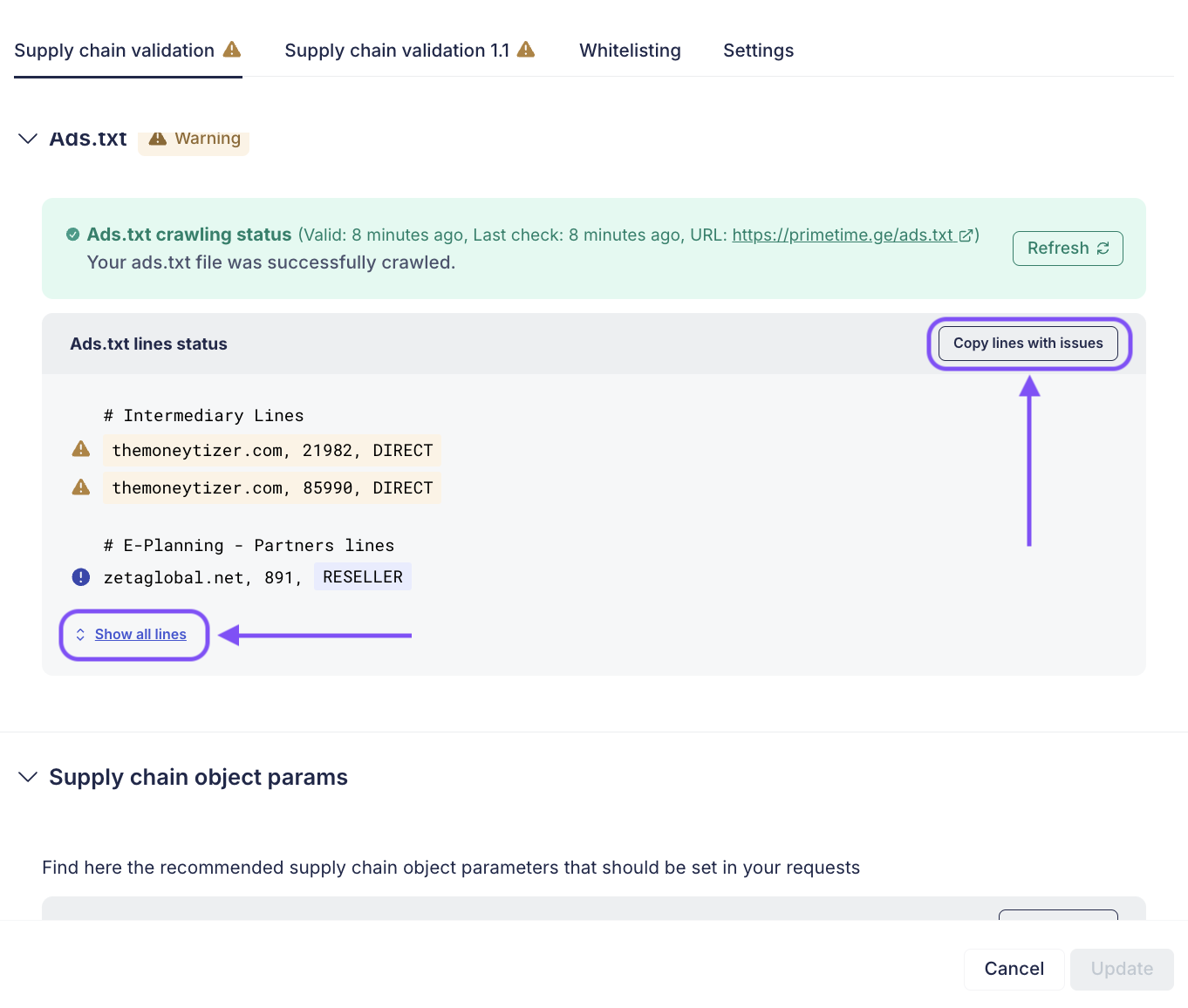Collapse Supply chain object params section
Image resolution: width=1188 pixels, height=1008 pixels.
(x=28, y=777)
